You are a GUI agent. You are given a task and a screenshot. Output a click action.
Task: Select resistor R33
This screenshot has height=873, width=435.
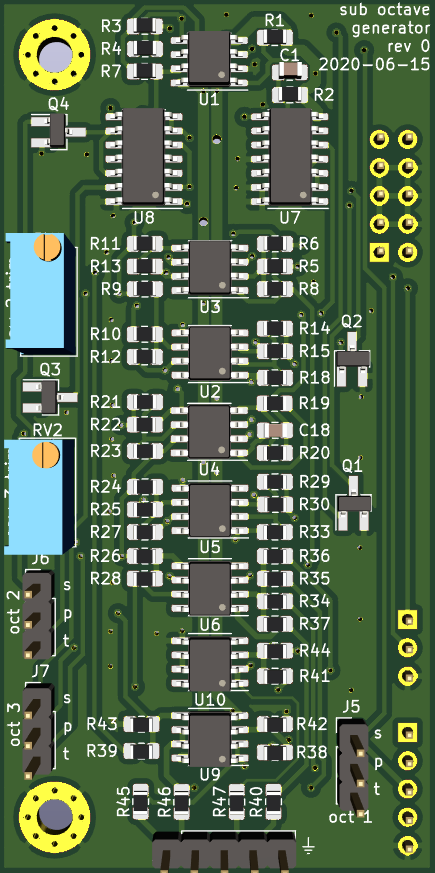[275, 532]
